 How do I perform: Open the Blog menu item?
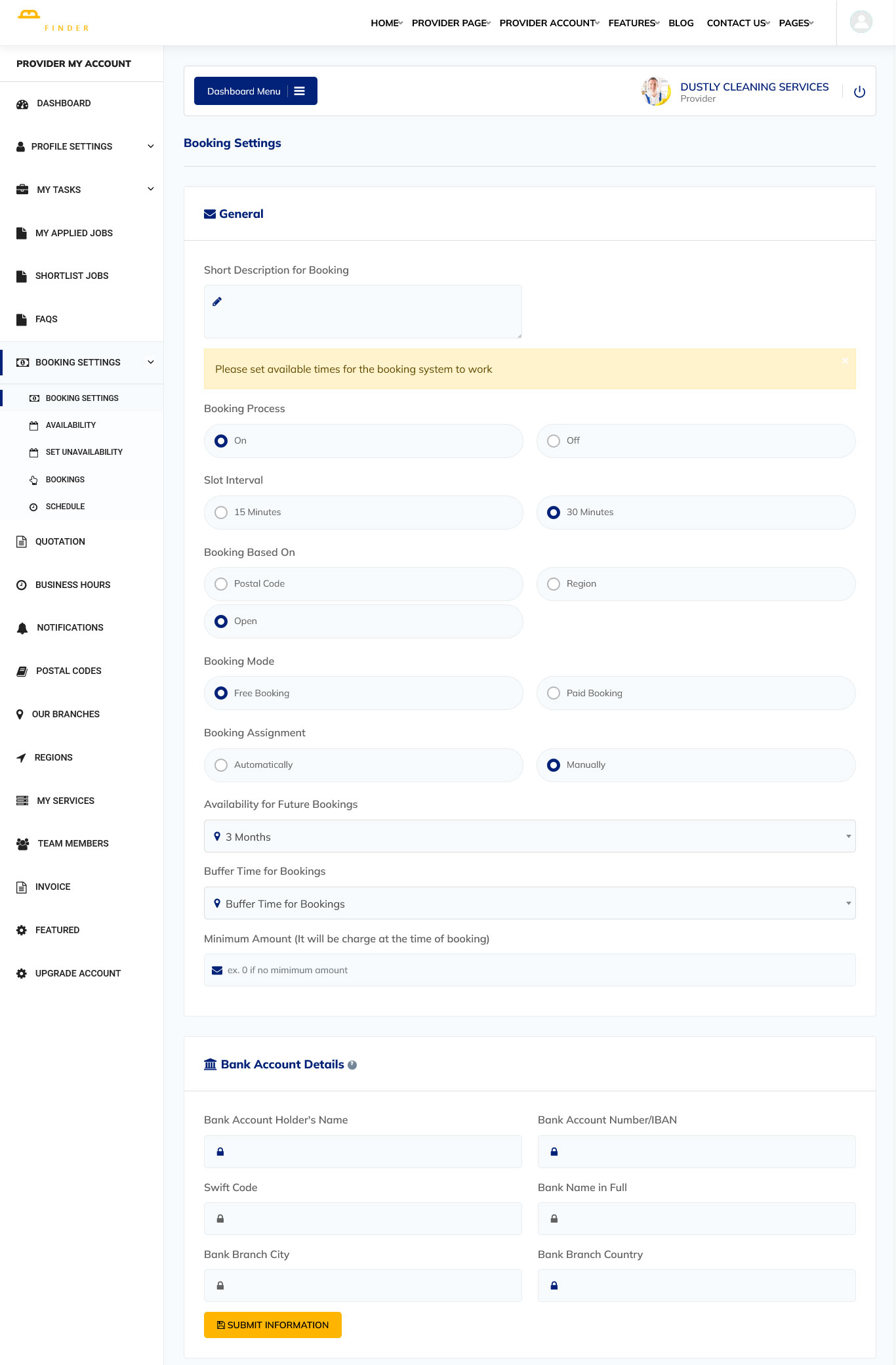[681, 23]
